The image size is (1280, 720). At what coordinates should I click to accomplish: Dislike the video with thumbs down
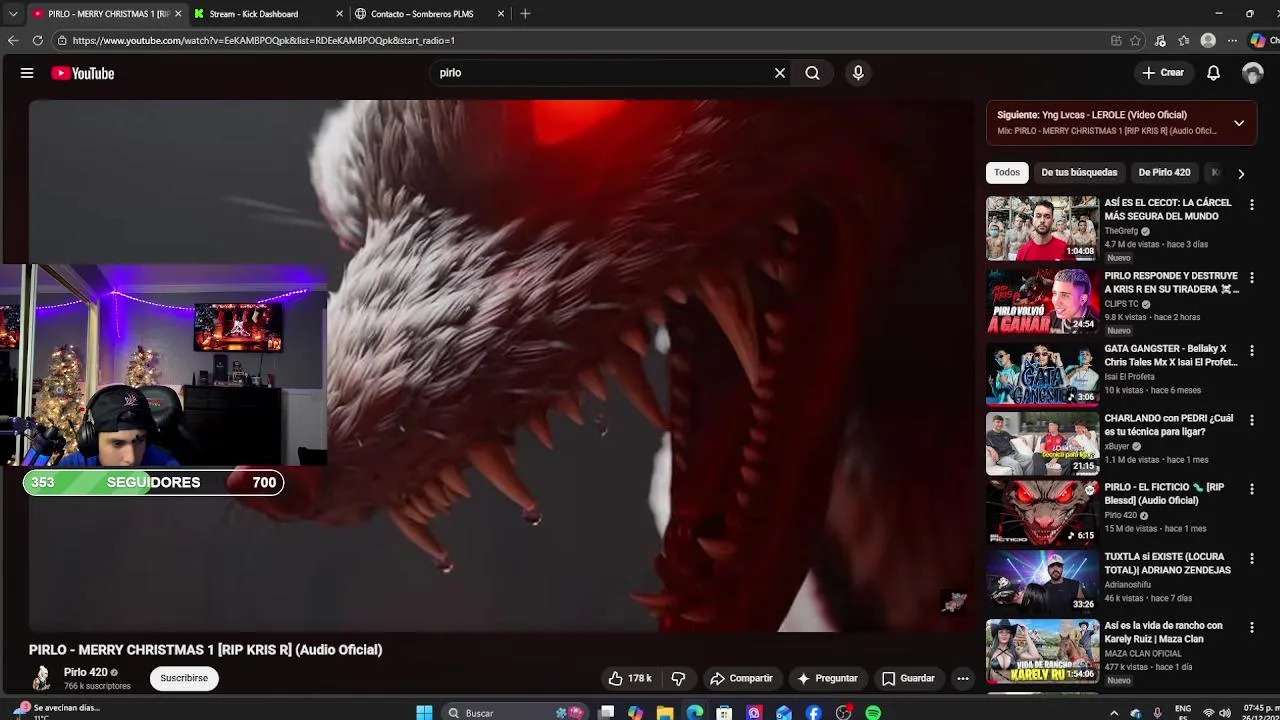click(678, 678)
